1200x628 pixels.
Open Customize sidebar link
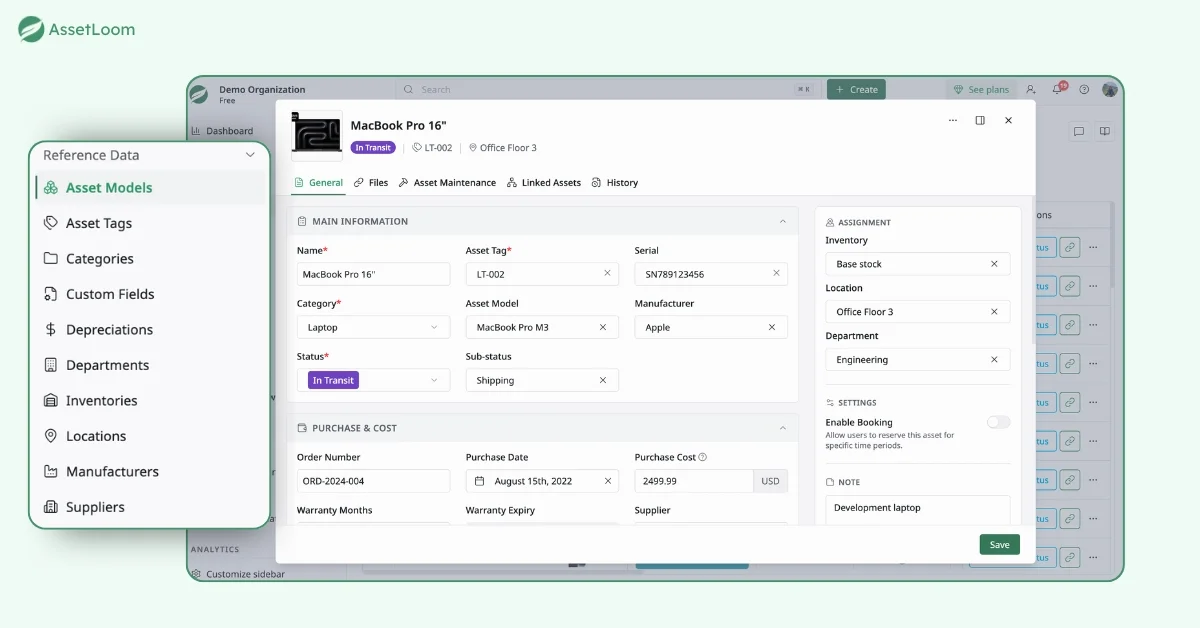point(238,574)
